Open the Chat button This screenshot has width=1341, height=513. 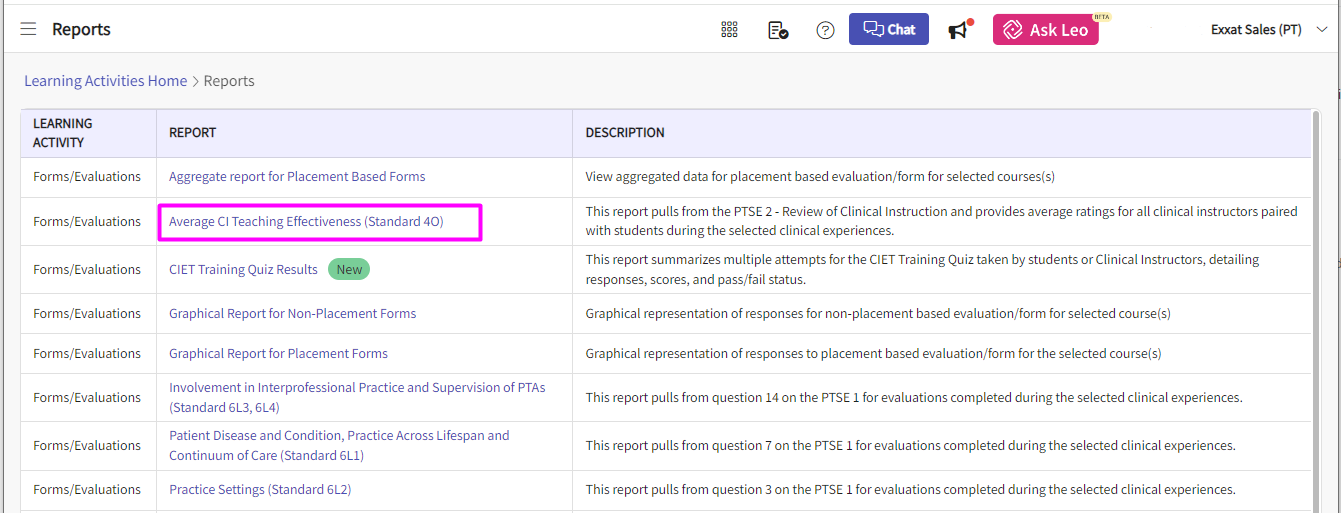(x=889, y=29)
